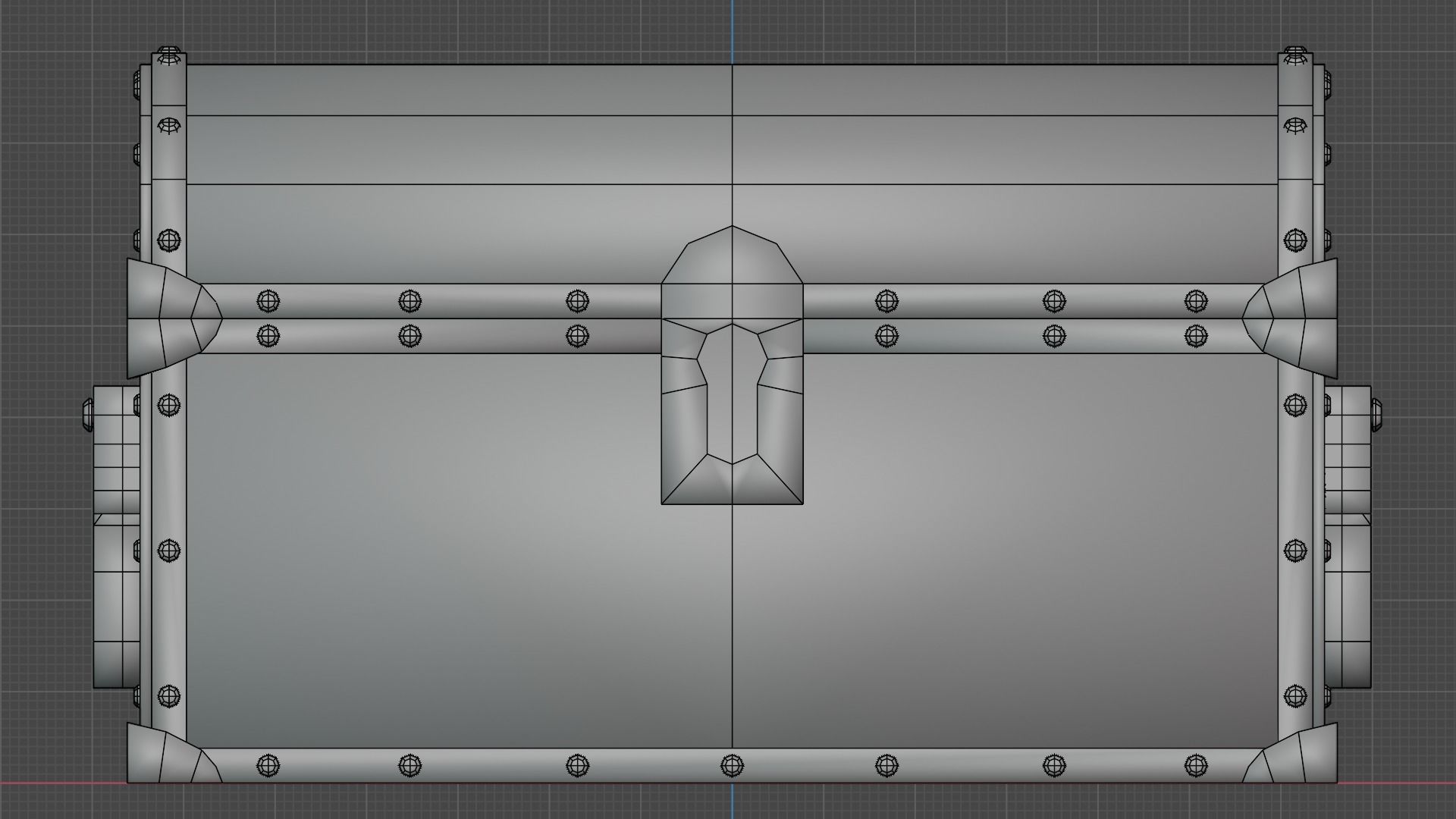Select upper-left rivet nearest lock on middle strap
The image size is (1456, 819).
coord(577,301)
